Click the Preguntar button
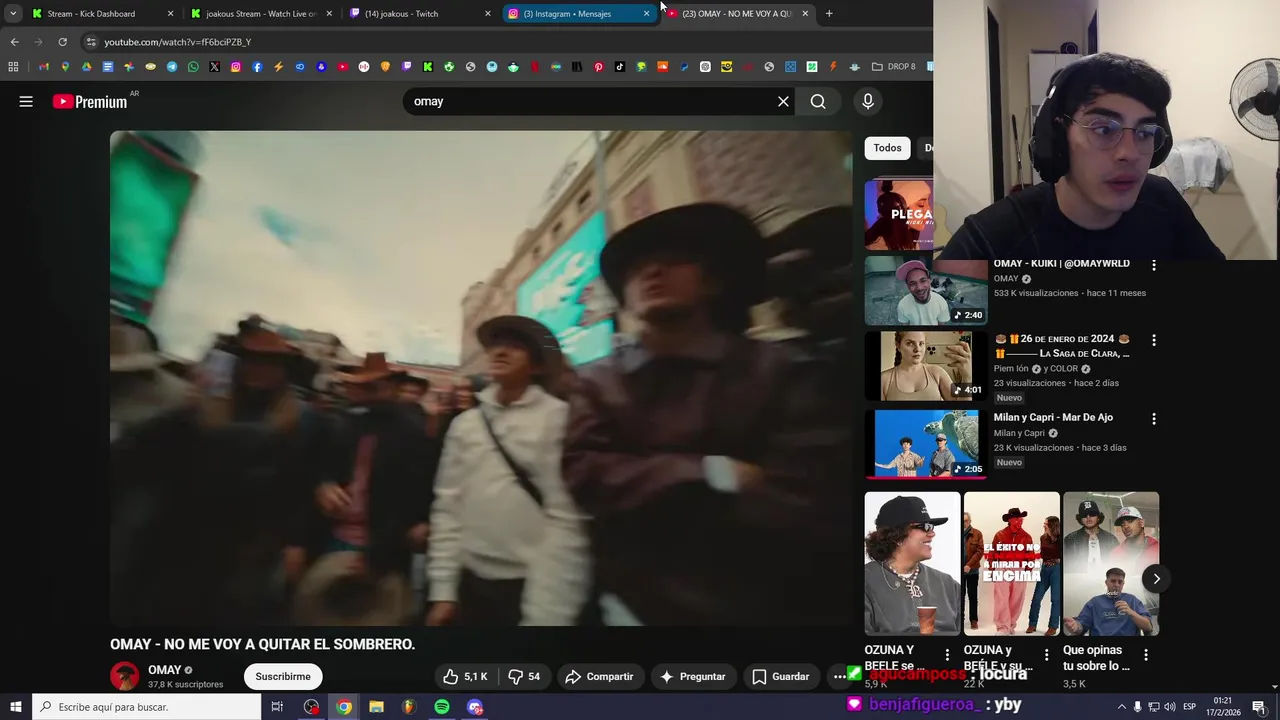This screenshot has height=720, width=1280. [x=692, y=677]
